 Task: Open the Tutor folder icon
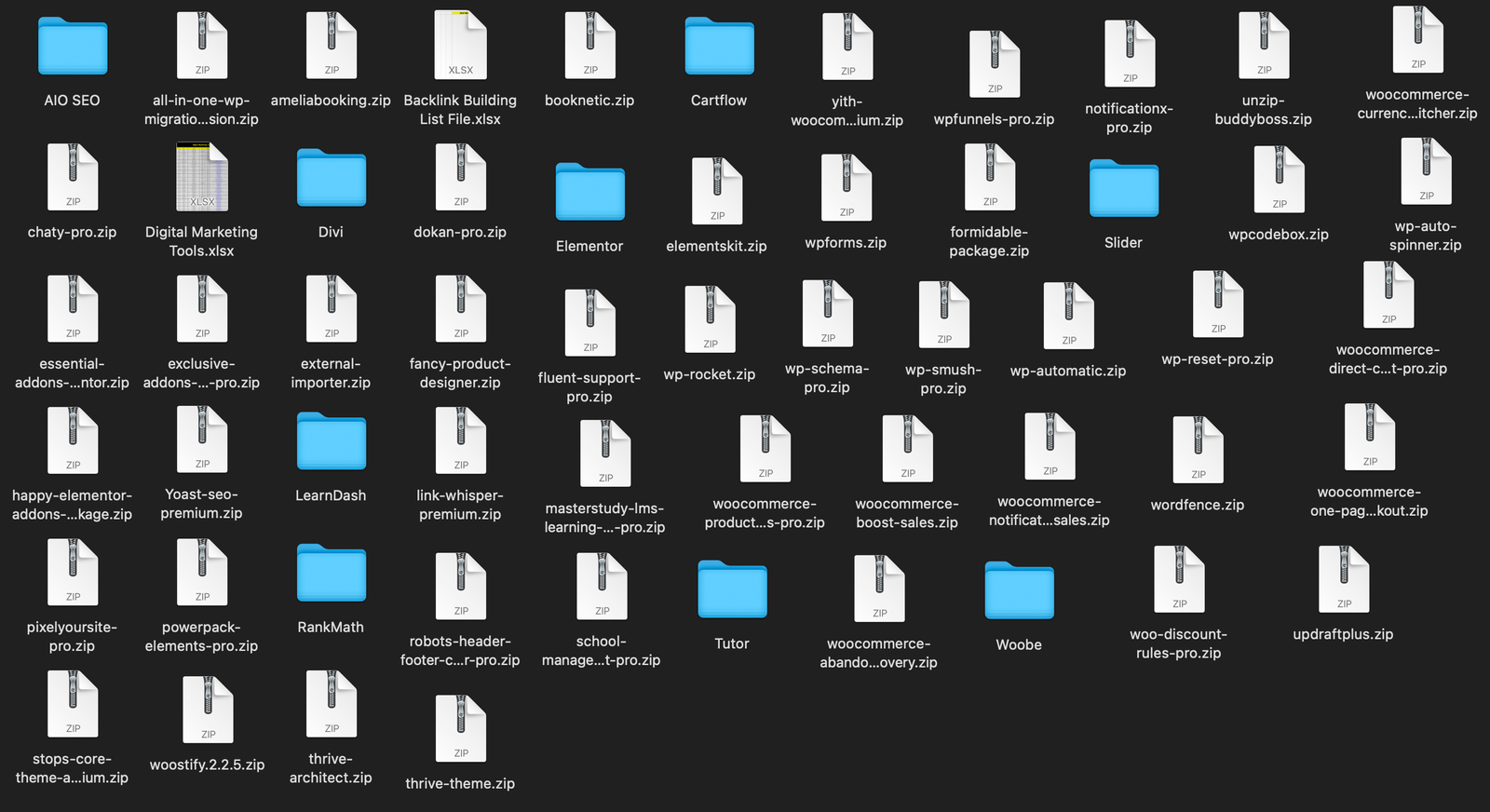click(733, 589)
